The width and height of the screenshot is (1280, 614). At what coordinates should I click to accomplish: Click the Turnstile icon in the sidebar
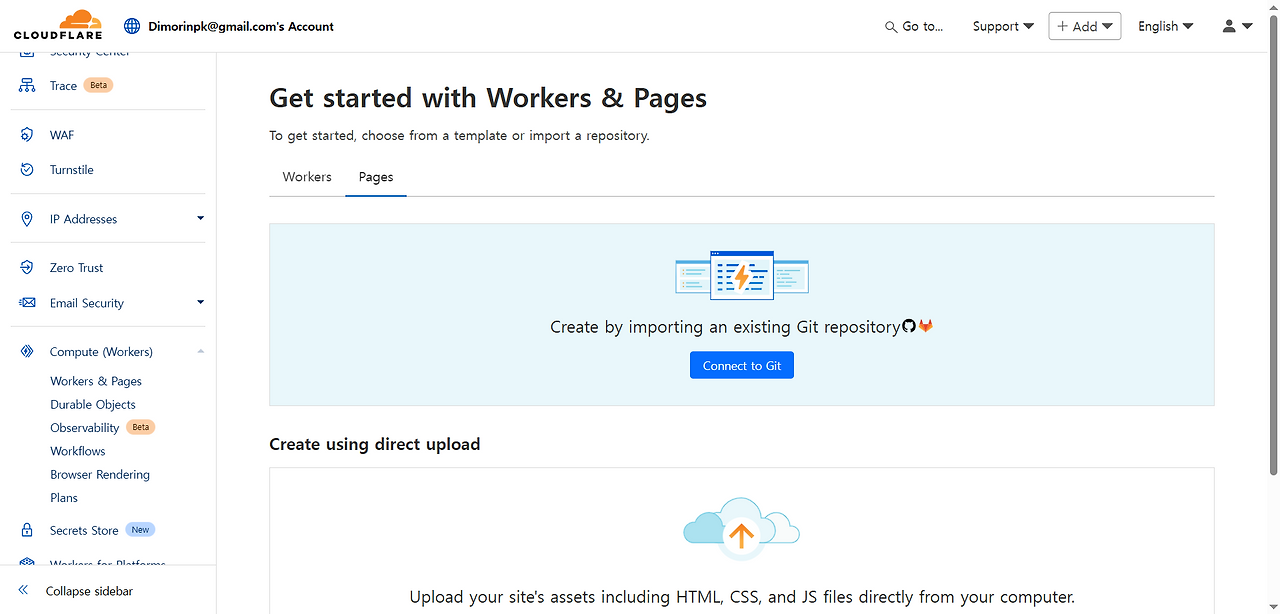coord(27,169)
